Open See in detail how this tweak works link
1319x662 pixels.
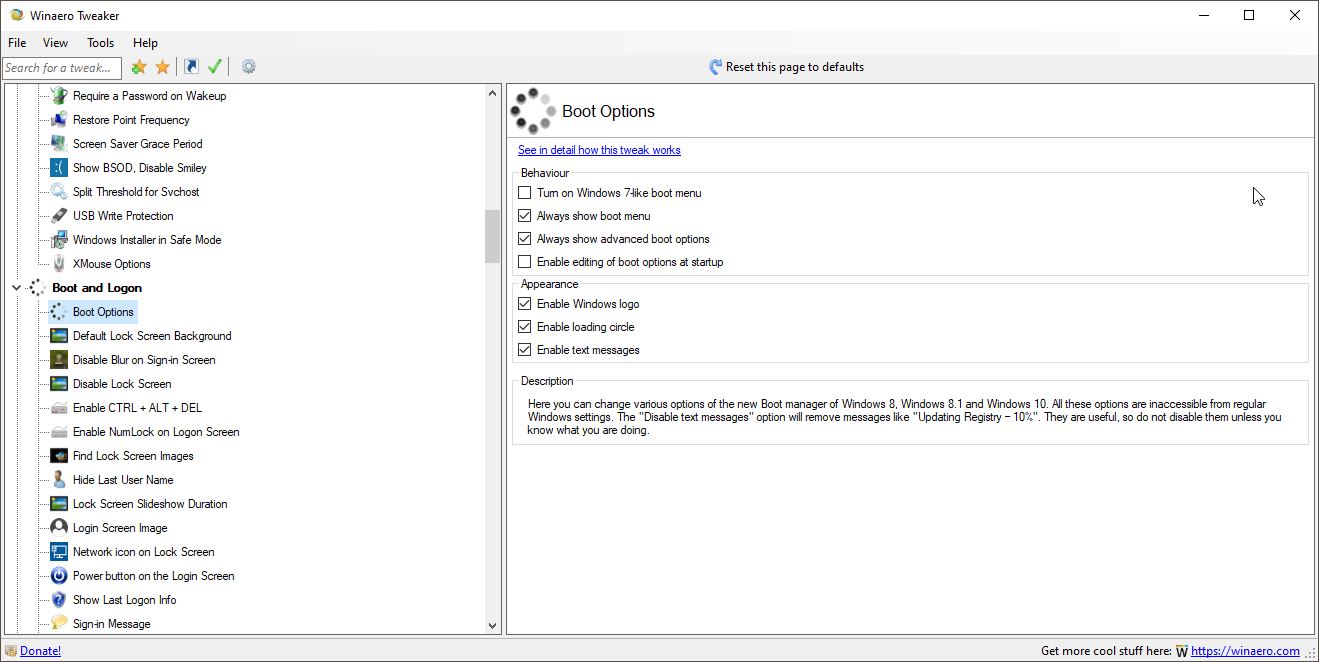[599, 150]
